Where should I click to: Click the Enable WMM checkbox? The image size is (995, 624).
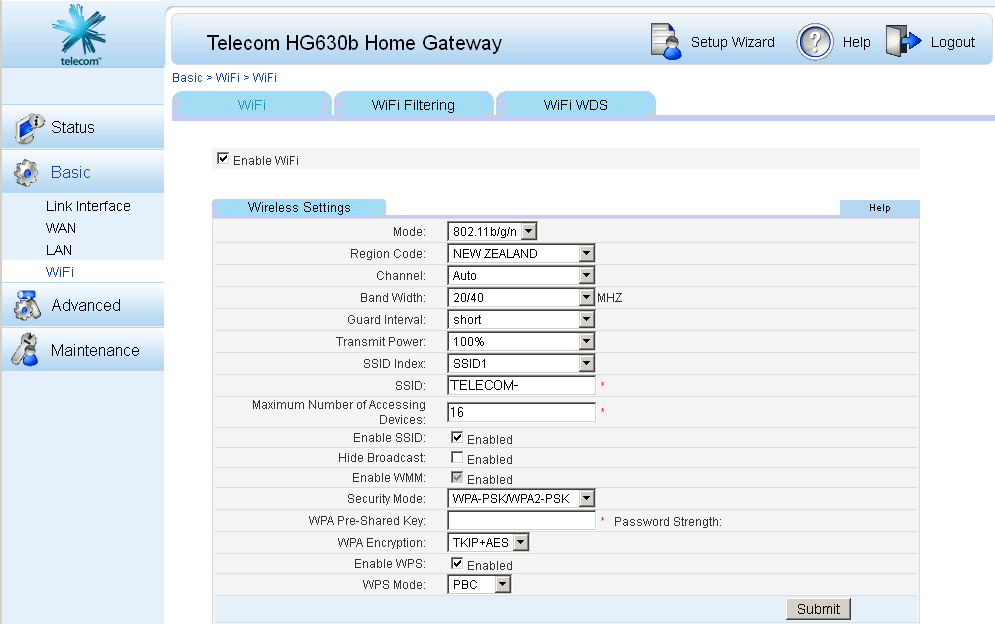(x=457, y=477)
